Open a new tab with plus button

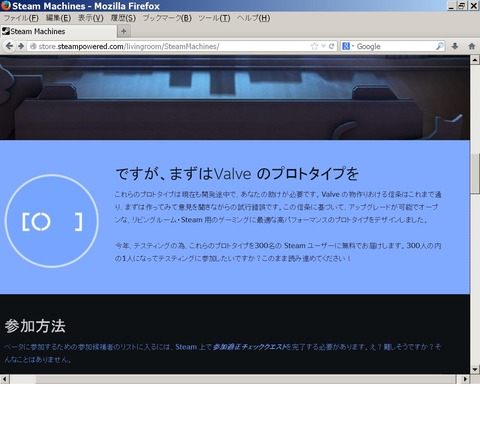pyautogui.click(x=124, y=31)
